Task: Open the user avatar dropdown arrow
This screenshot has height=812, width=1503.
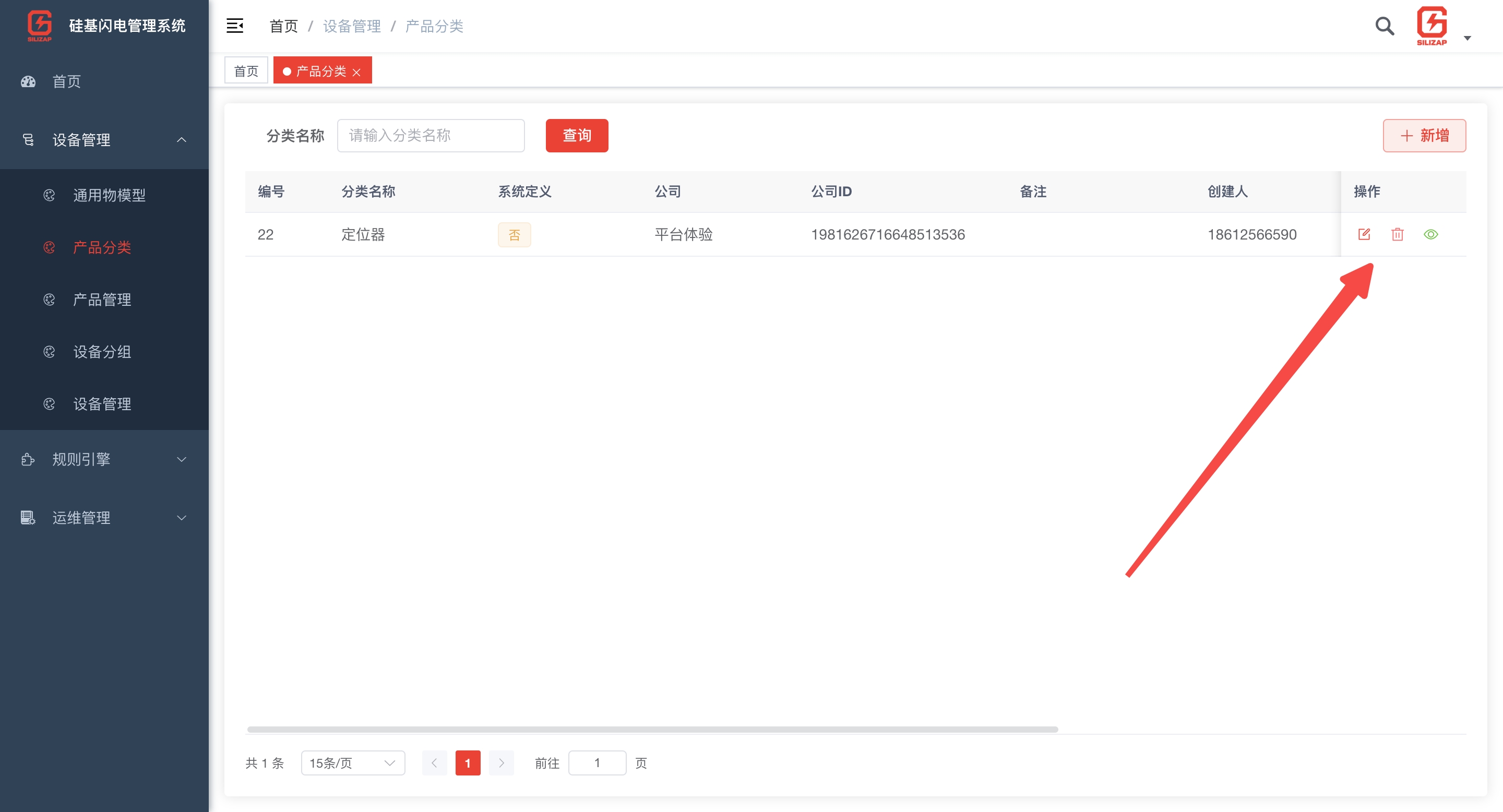Action: pos(1467,39)
